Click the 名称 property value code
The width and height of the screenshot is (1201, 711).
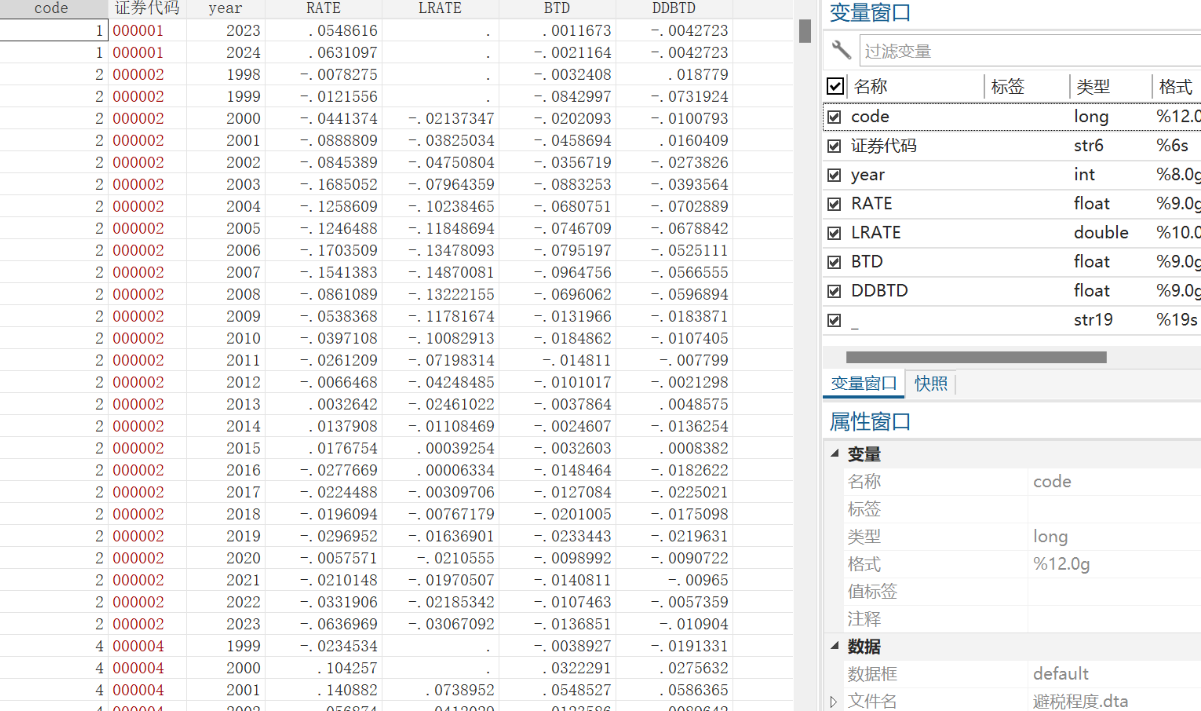tap(1052, 481)
